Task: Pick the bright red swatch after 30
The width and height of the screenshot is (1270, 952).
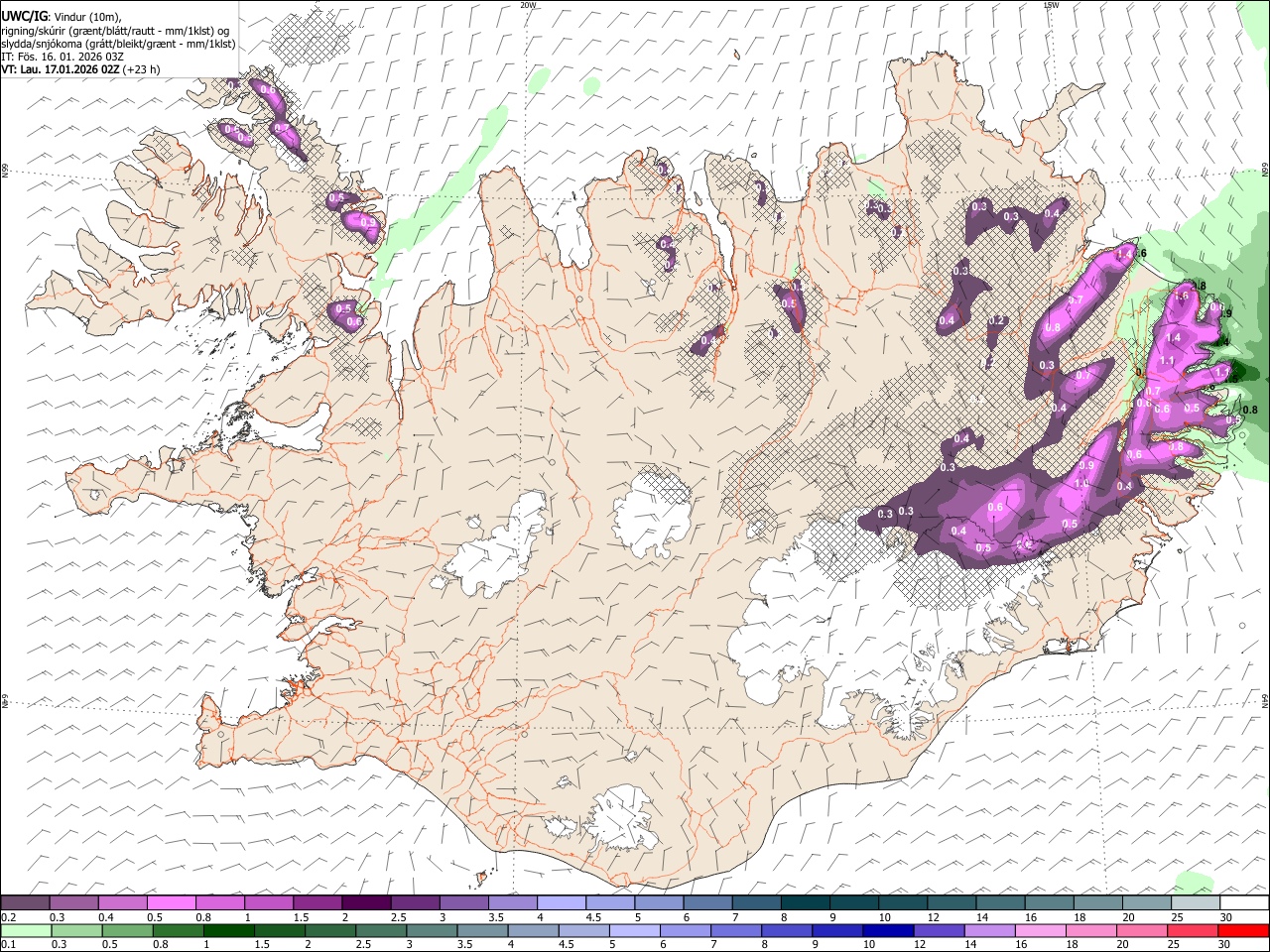Action: click(x=1243, y=930)
